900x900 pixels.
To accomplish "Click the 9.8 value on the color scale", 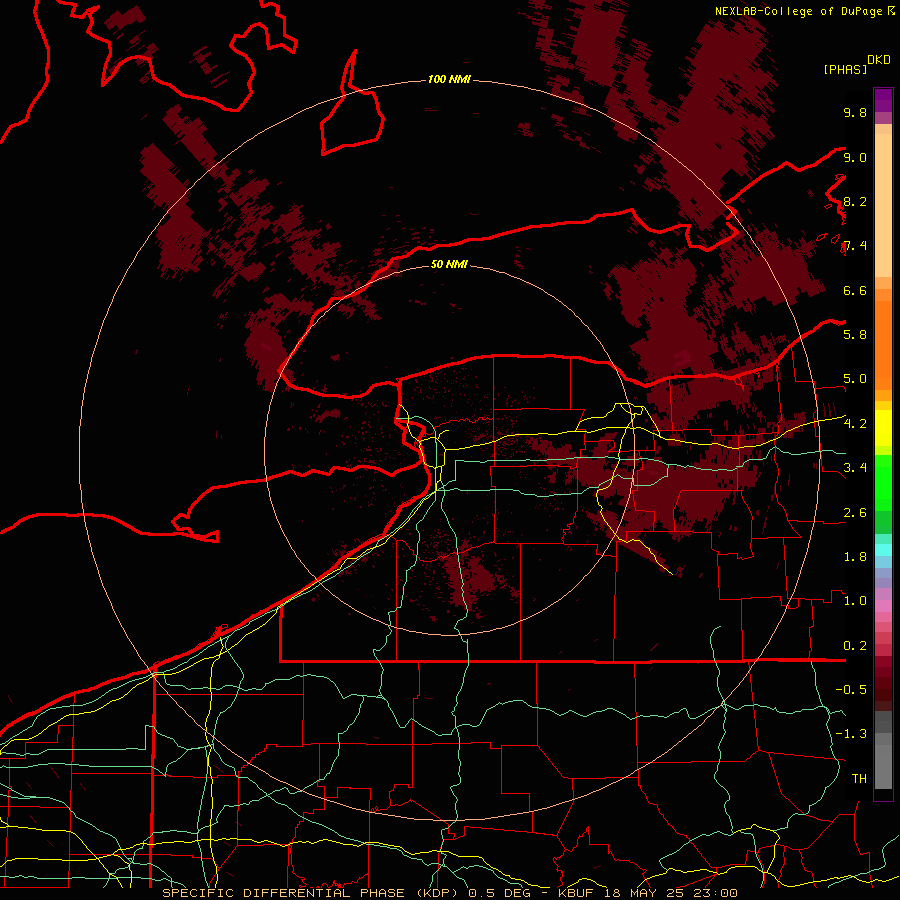I will point(855,112).
